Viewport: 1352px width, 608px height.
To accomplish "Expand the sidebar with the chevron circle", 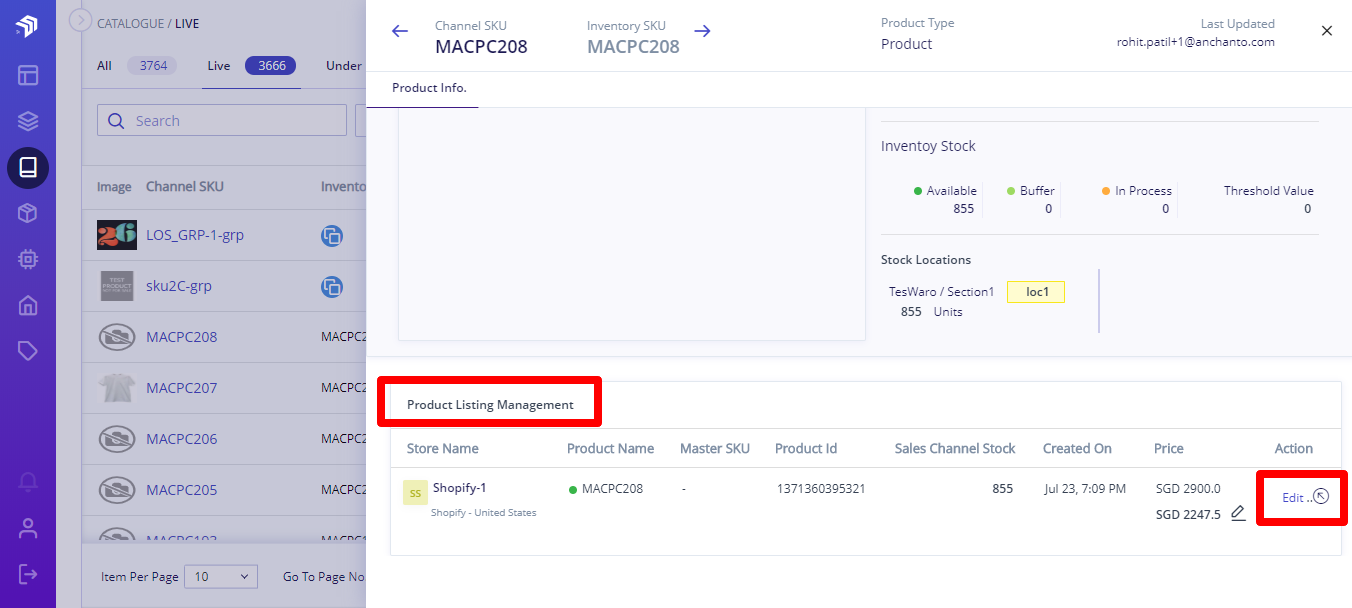I will coord(81,20).
